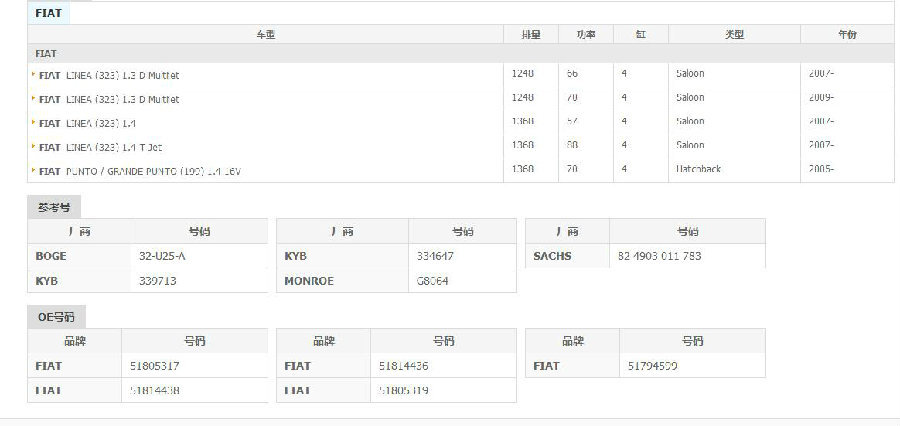Select OE number 51814438
This screenshot has width=900, height=426.
(154, 390)
